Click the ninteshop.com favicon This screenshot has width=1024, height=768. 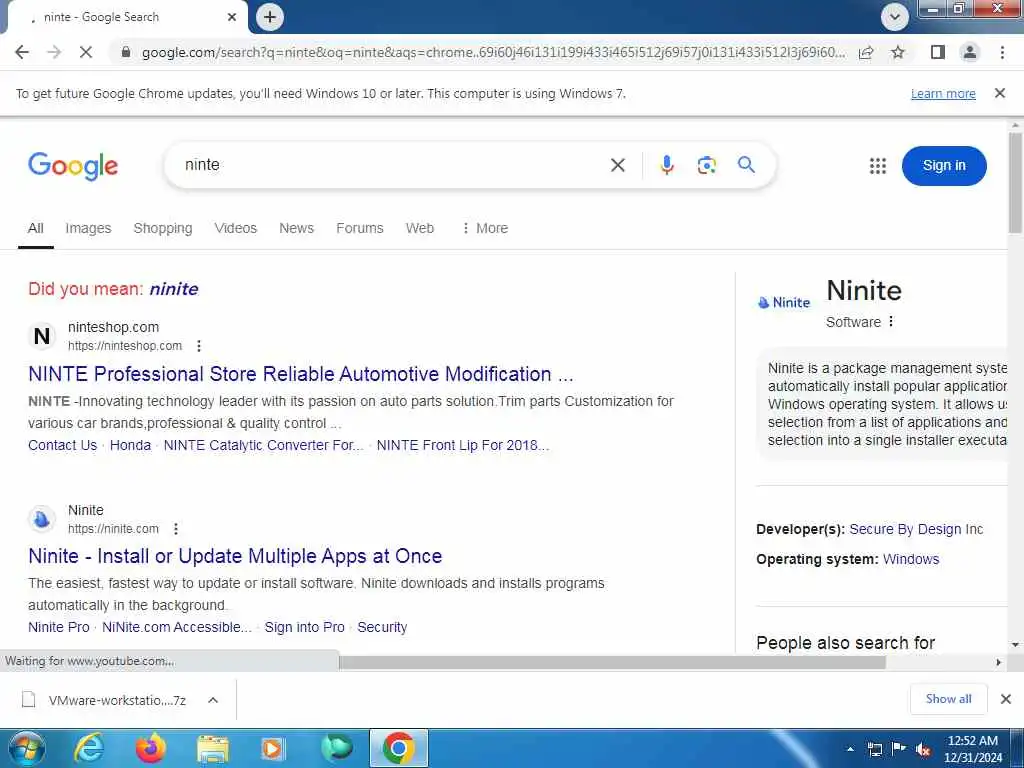click(x=42, y=336)
